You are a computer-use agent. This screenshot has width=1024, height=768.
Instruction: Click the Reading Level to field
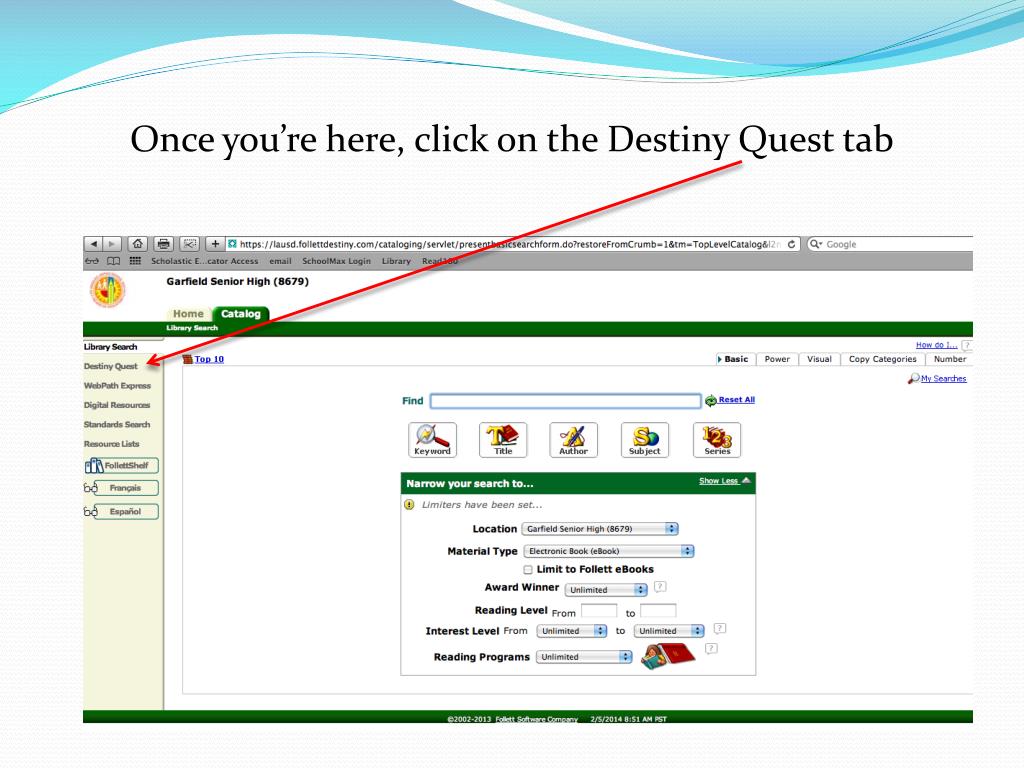(658, 611)
